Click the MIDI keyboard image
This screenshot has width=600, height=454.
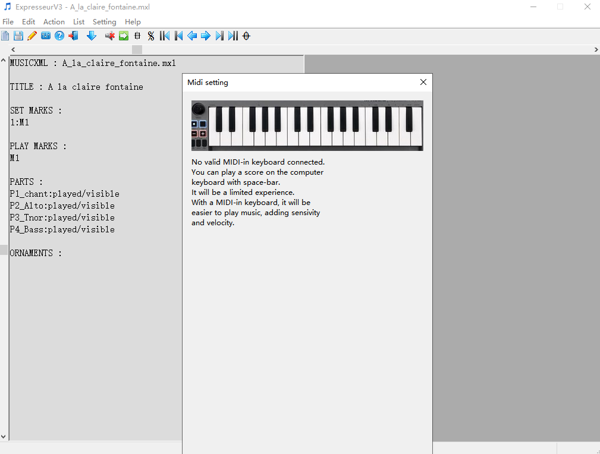(307, 125)
